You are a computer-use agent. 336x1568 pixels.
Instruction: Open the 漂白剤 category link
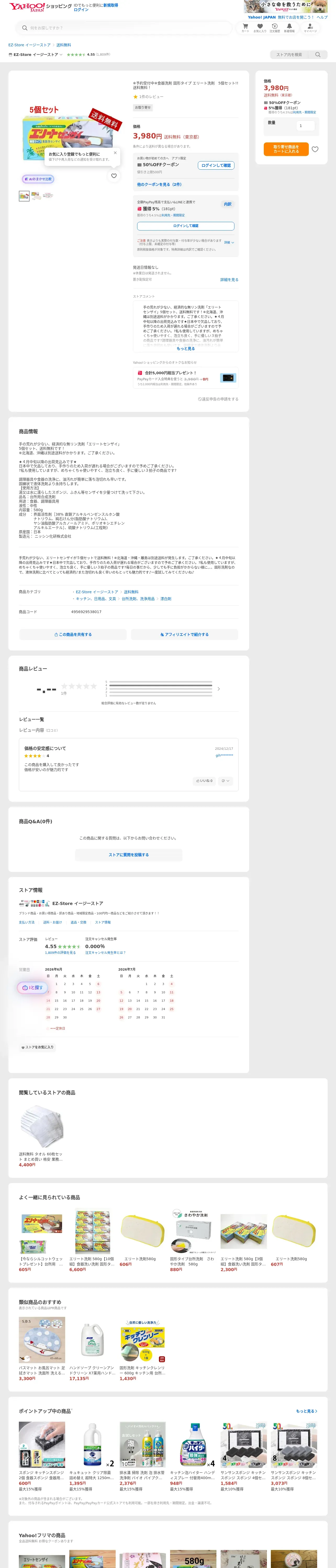click(166, 599)
